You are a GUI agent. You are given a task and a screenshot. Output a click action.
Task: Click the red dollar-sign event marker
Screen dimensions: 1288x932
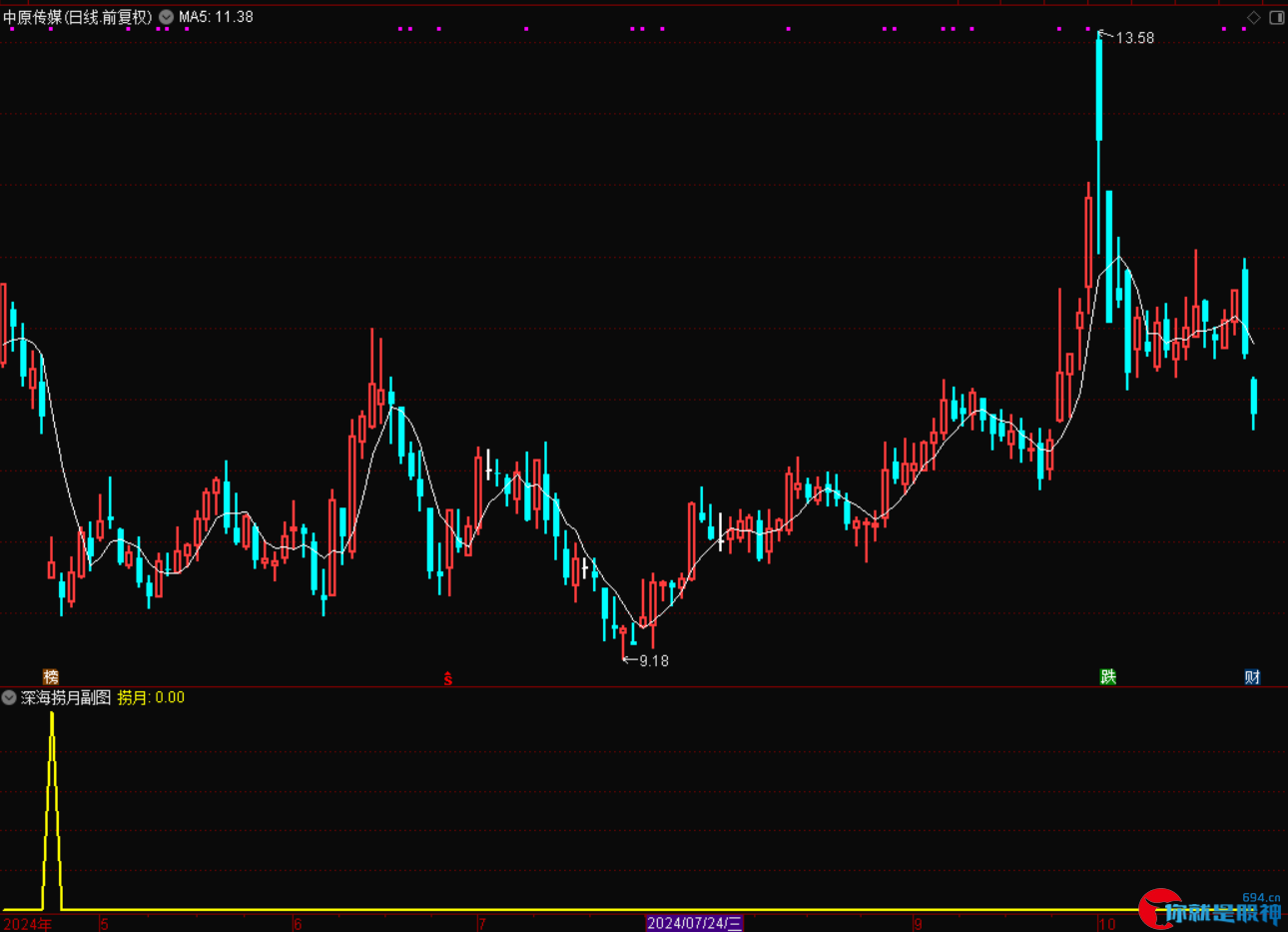click(448, 678)
